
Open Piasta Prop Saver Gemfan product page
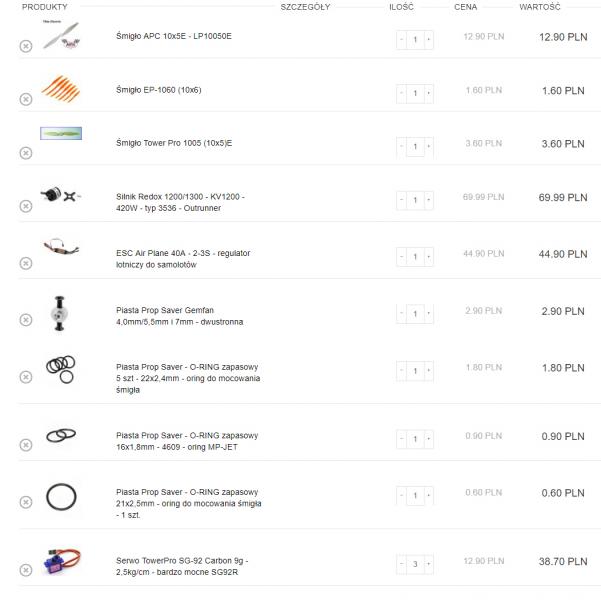[179, 317]
